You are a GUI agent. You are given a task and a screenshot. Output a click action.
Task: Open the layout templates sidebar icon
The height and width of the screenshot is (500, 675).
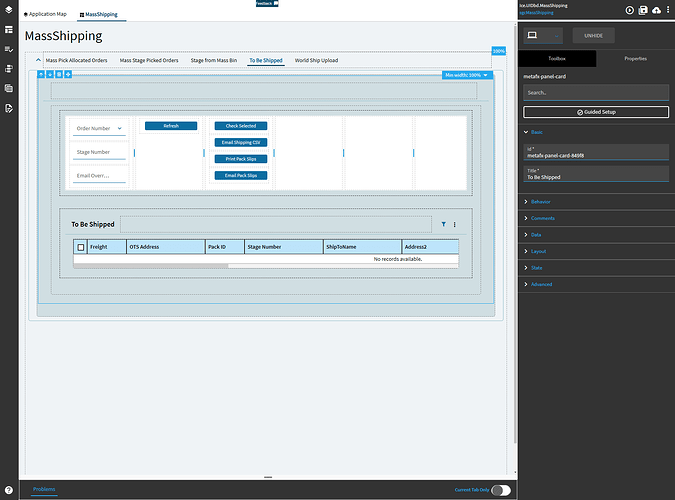tap(9, 30)
